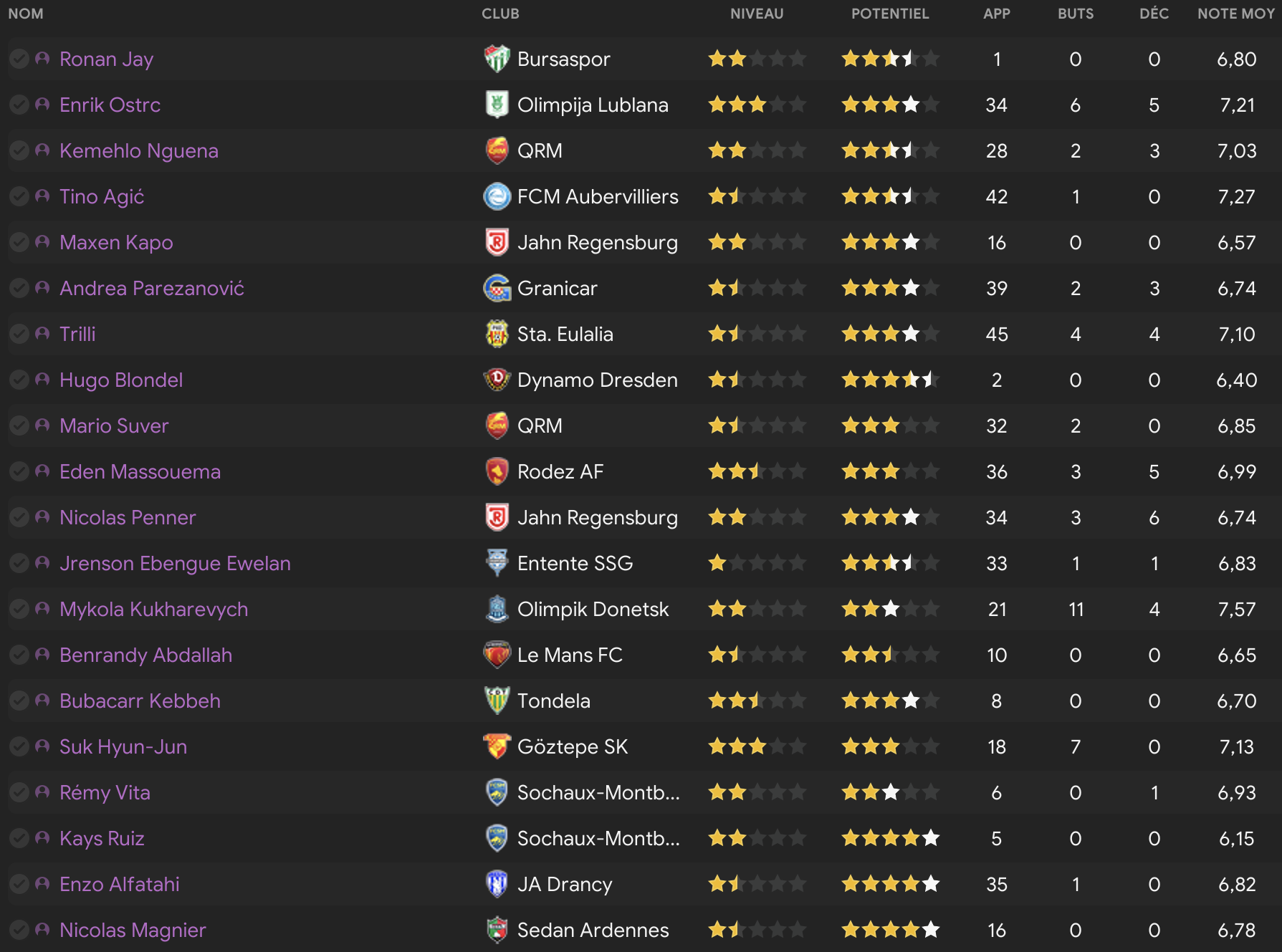1282x952 pixels.
Task: Click the Sedan Ardennes club crest
Action: 497,930
